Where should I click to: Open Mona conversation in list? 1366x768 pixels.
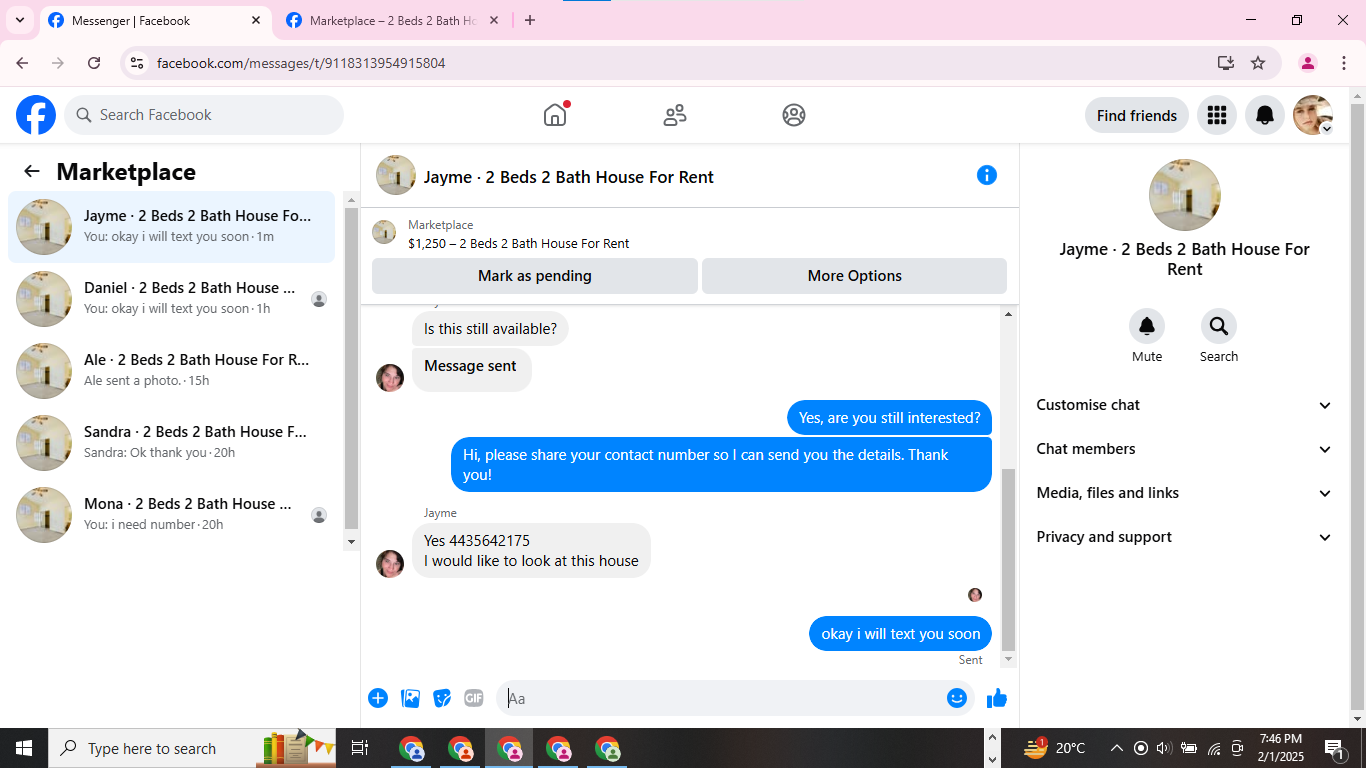point(171,515)
